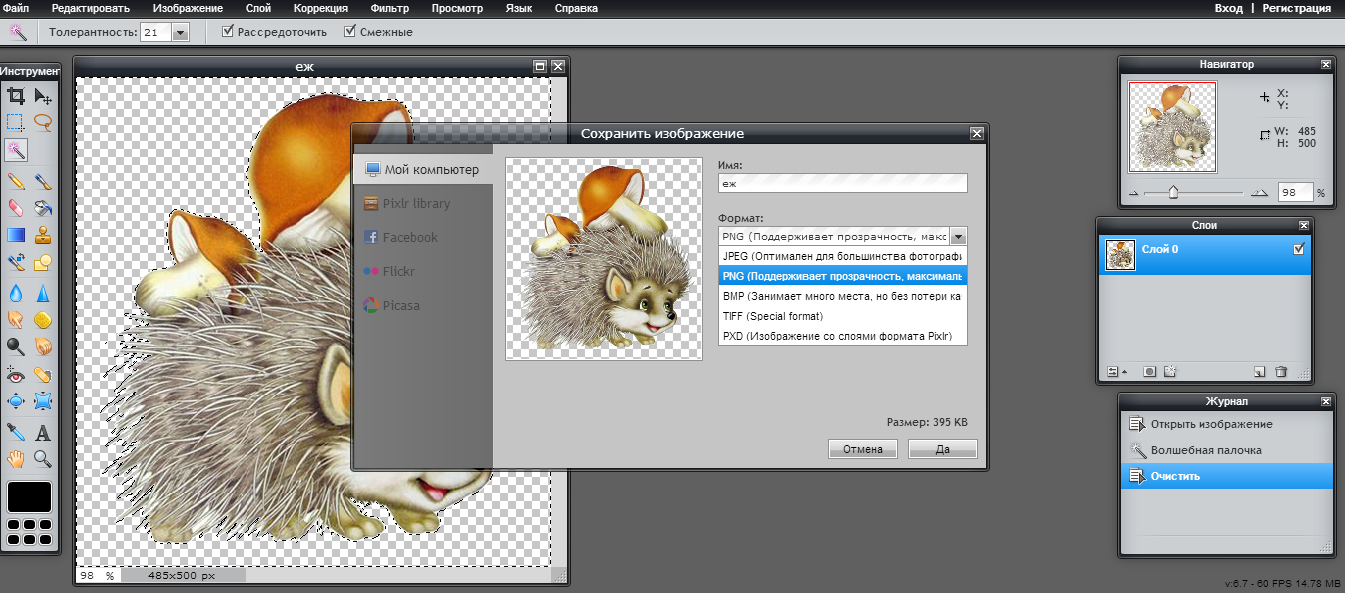Choose the Burn hand tool
1345x593 pixels.
(43, 347)
